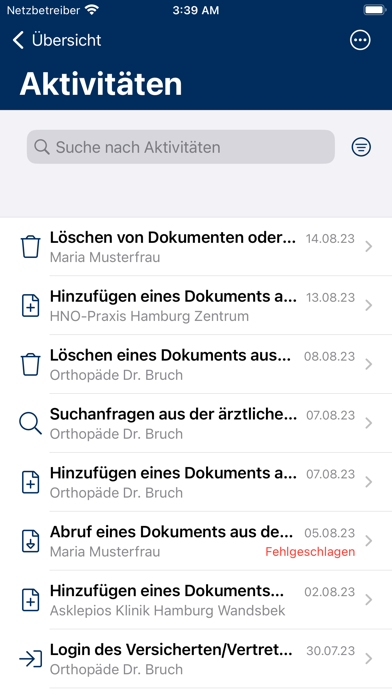Open chevron of Orthopäde 07.08.23 Hinzufügen entry

(368, 482)
